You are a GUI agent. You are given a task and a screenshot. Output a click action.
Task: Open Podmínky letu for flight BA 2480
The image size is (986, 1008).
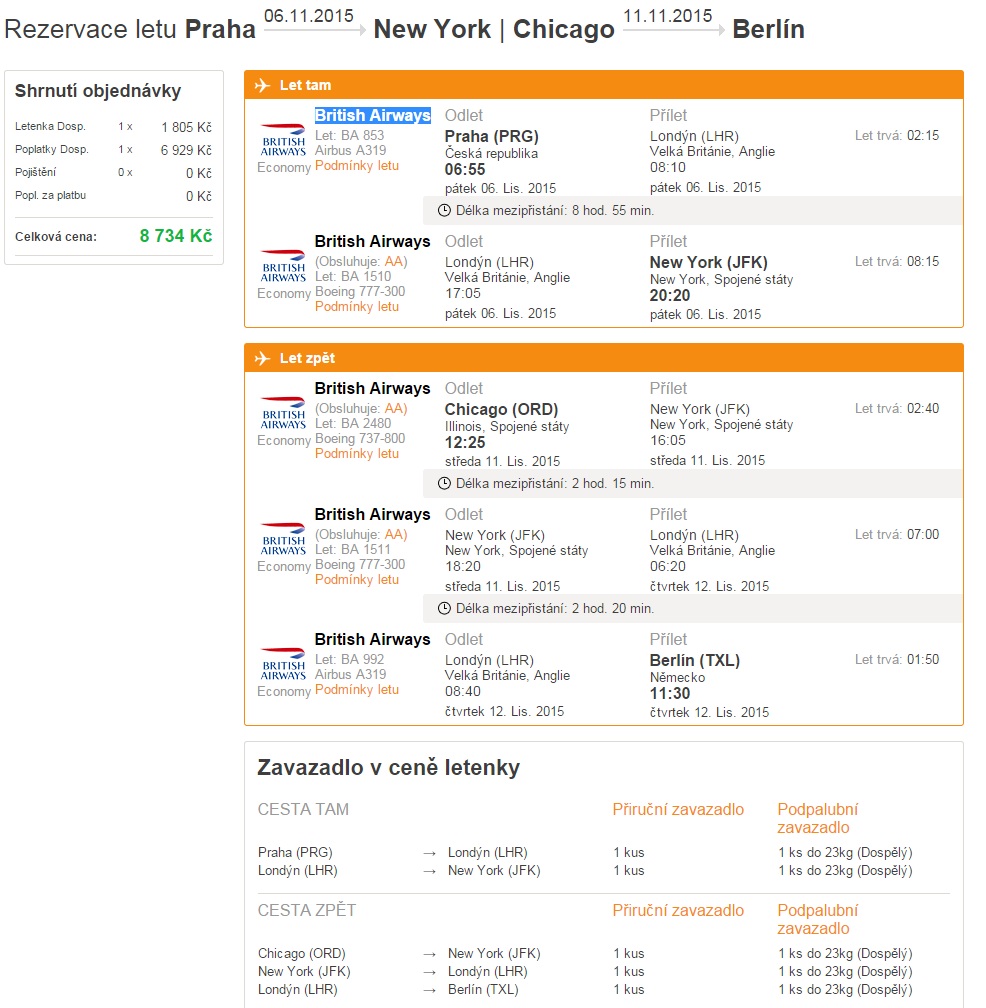[x=357, y=454]
